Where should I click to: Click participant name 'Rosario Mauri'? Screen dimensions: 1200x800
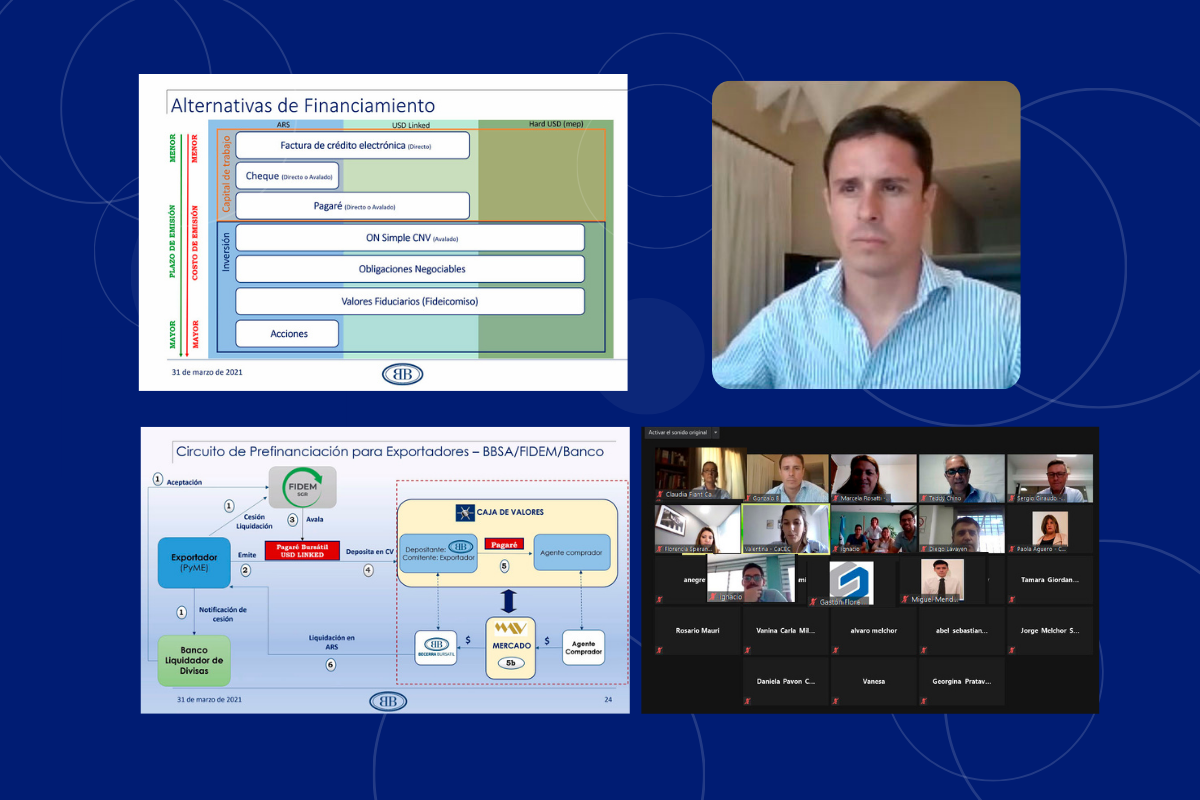pos(698,630)
